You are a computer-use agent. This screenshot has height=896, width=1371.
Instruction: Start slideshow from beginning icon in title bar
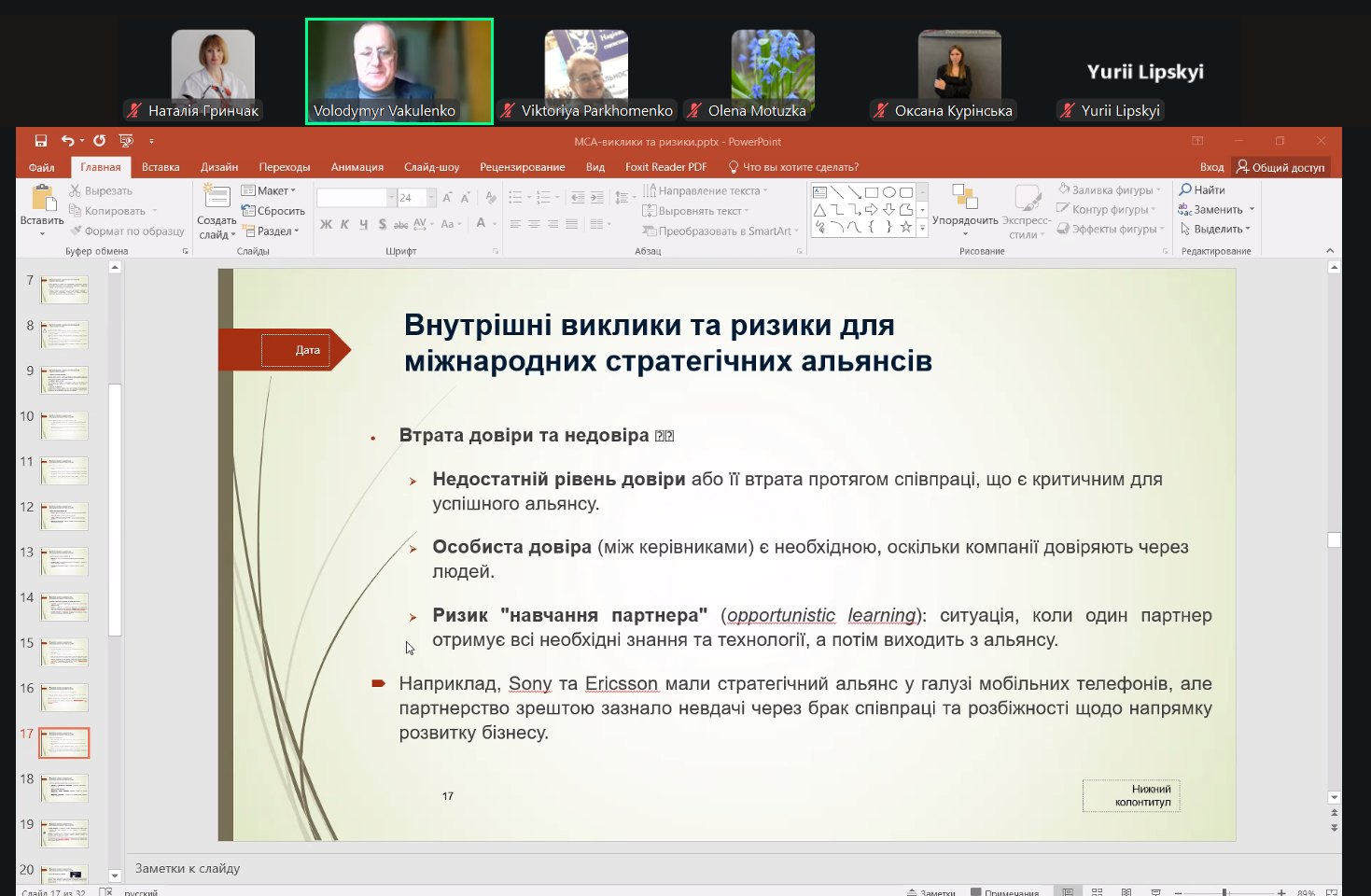tap(126, 141)
